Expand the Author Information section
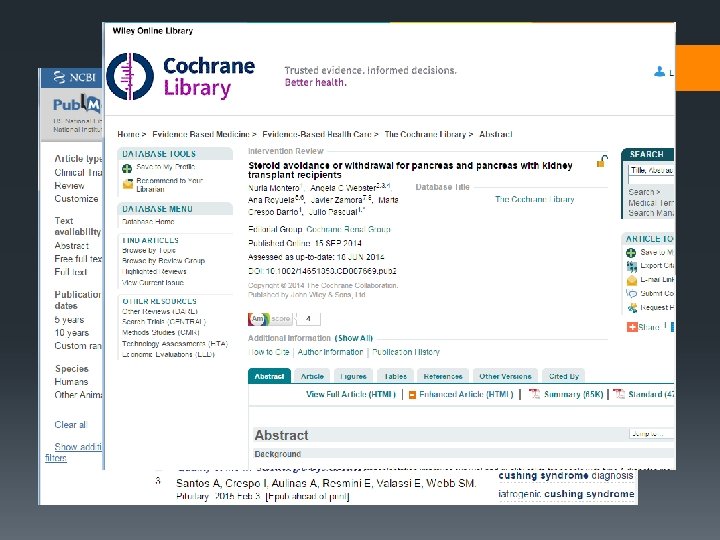Viewport: 720px width, 540px height. pos(330,352)
